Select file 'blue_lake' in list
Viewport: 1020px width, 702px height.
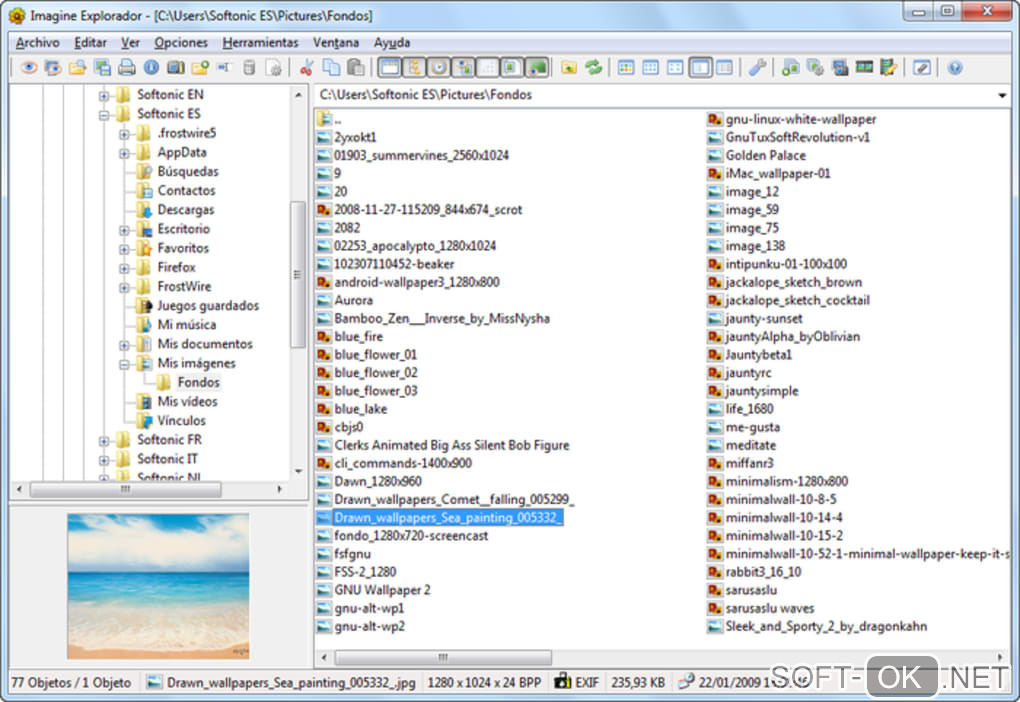(x=360, y=409)
